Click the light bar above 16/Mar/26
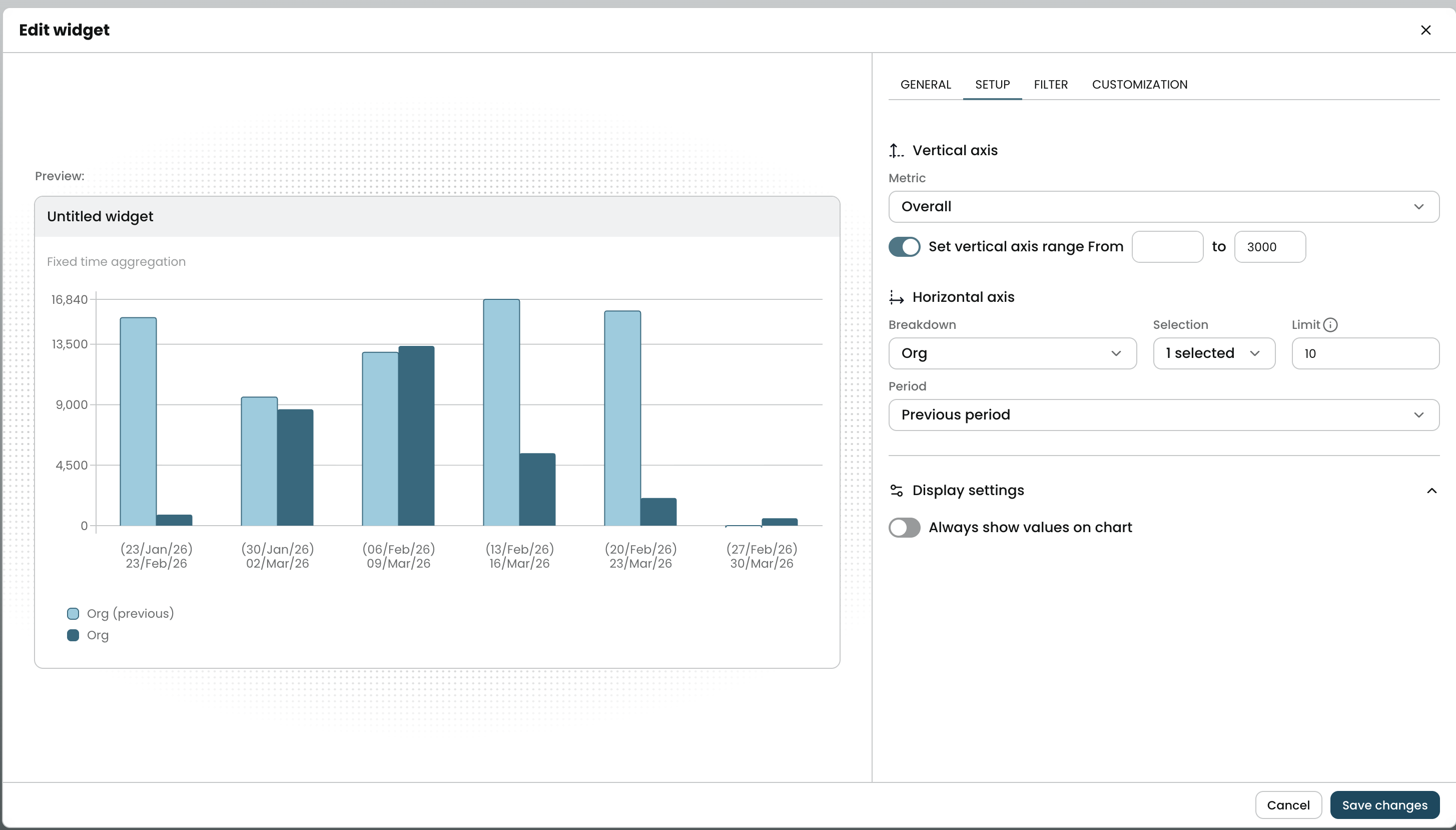This screenshot has height=830, width=1456. (x=501, y=412)
